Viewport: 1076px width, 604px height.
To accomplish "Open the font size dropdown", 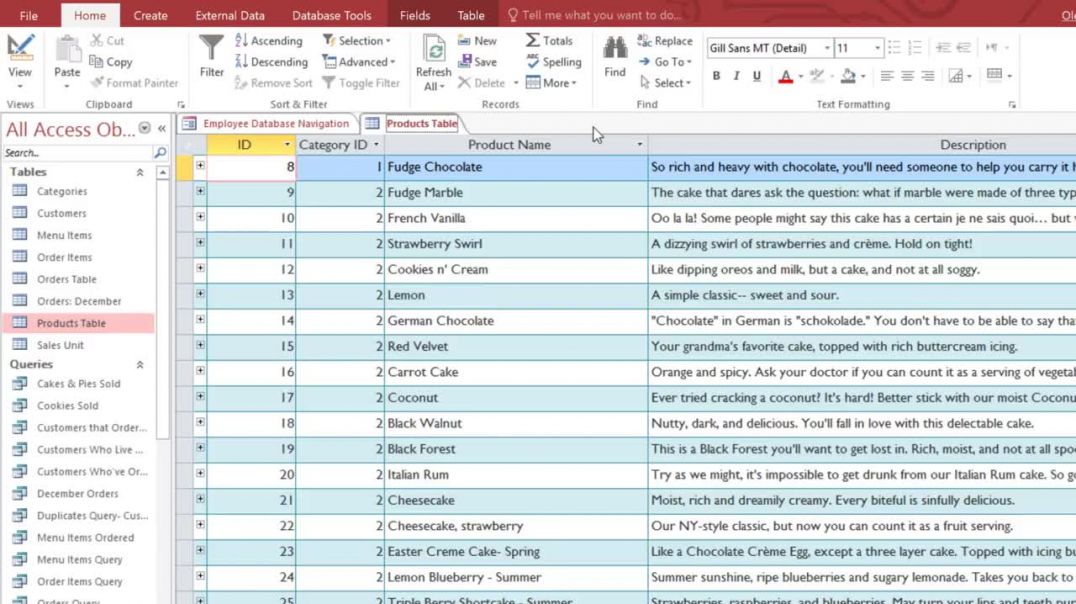I will click(877, 48).
